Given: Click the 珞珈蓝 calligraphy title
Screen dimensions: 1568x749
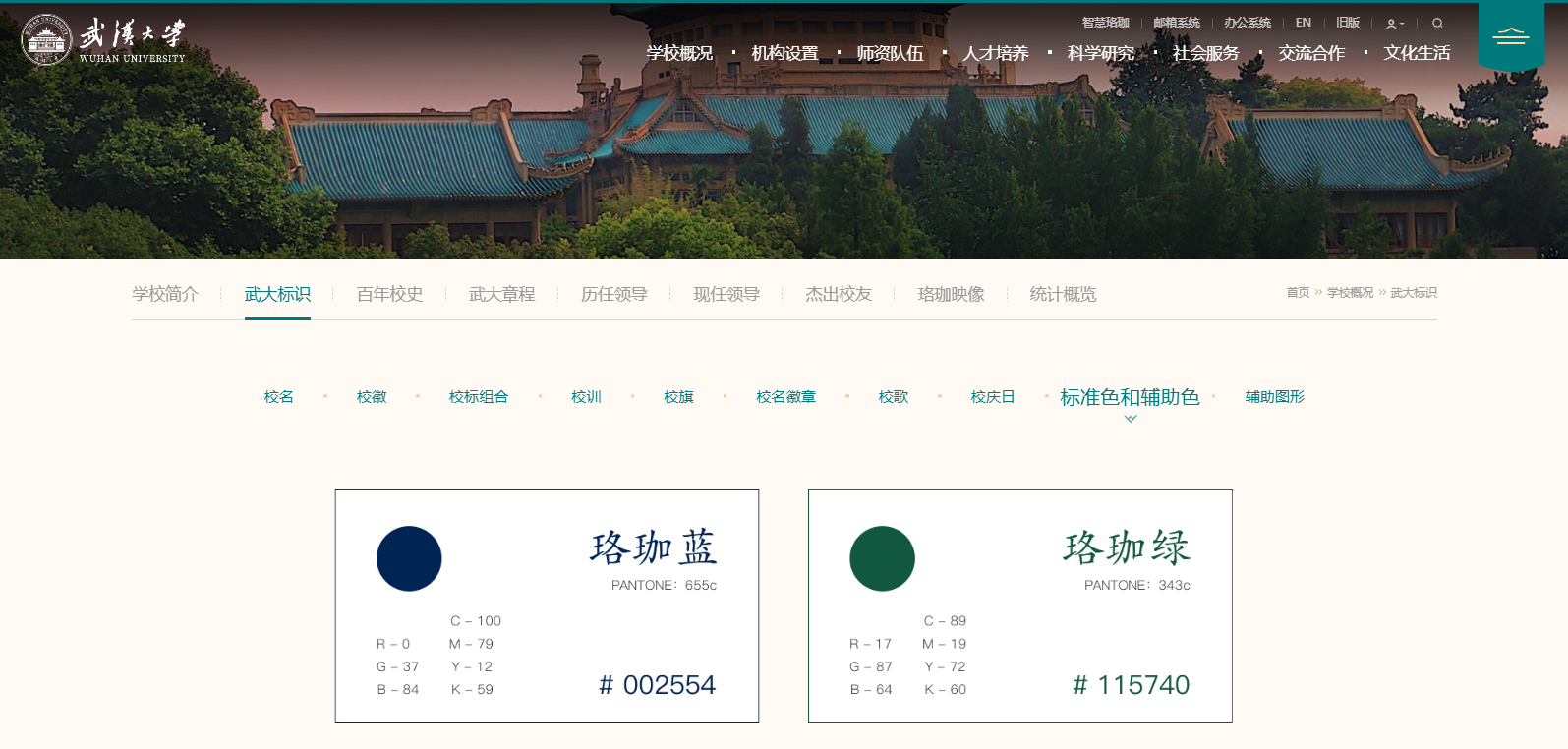Looking at the screenshot, I should click(654, 547).
